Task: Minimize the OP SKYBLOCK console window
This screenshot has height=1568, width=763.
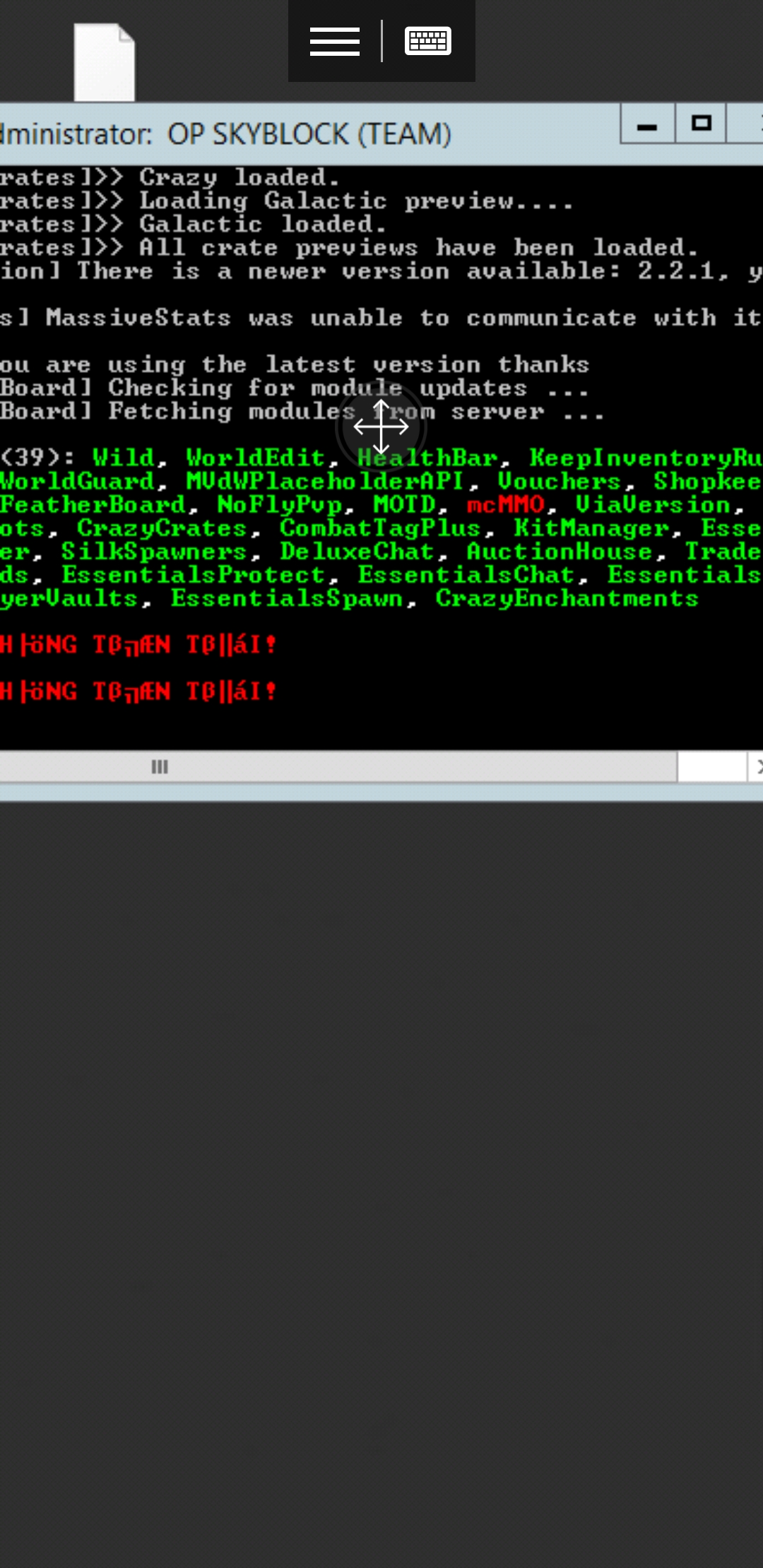Action: pos(647,125)
